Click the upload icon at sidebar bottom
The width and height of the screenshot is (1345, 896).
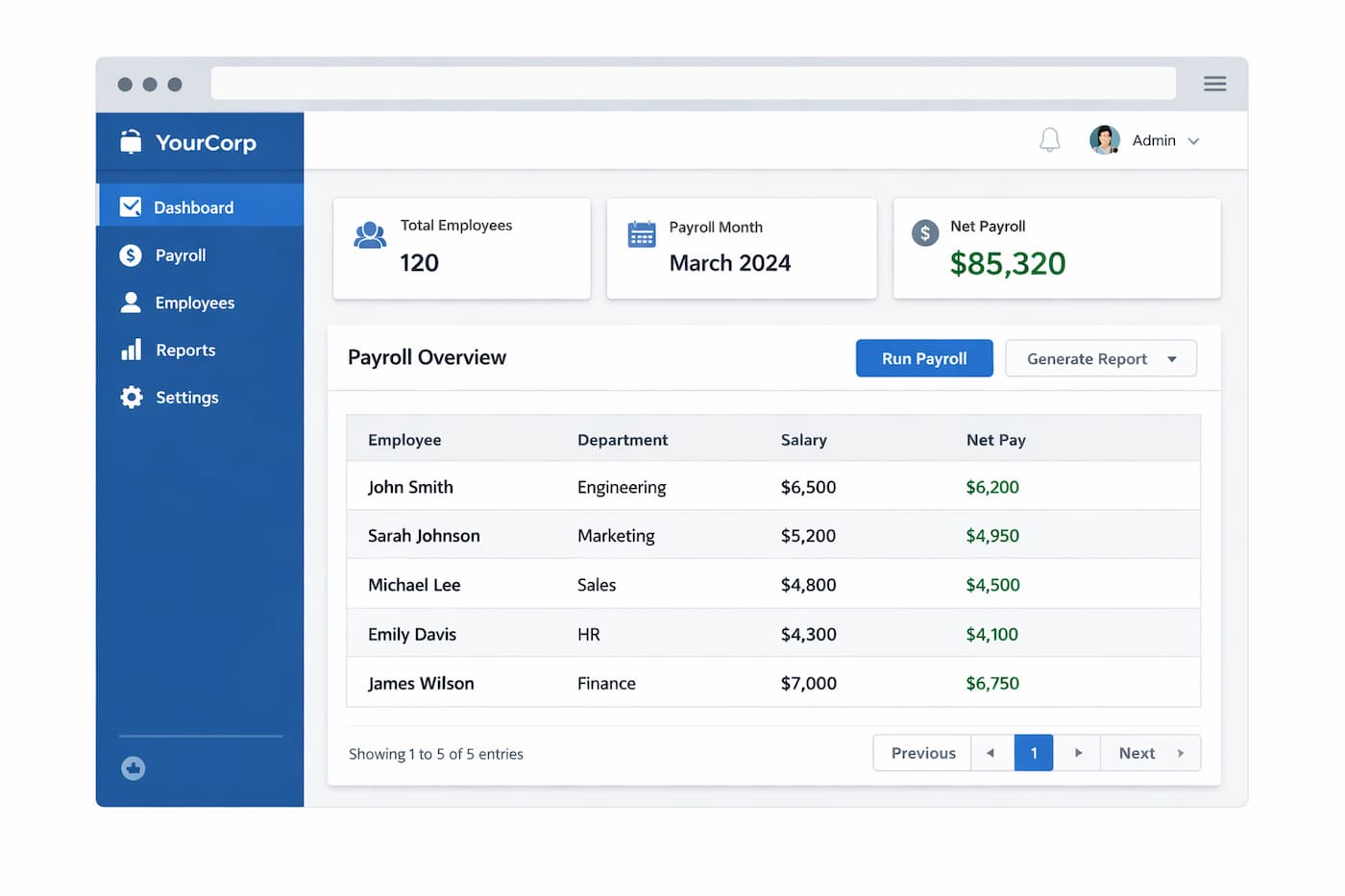(x=133, y=768)
